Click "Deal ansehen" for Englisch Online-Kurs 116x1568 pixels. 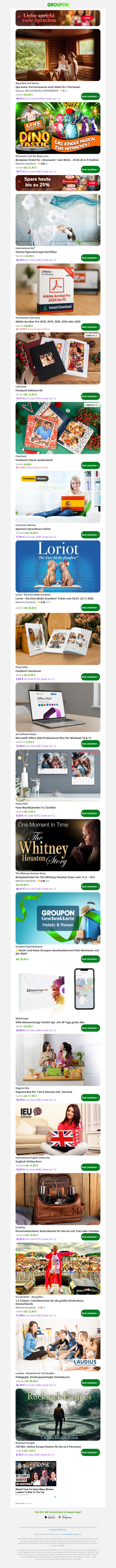90,1167
